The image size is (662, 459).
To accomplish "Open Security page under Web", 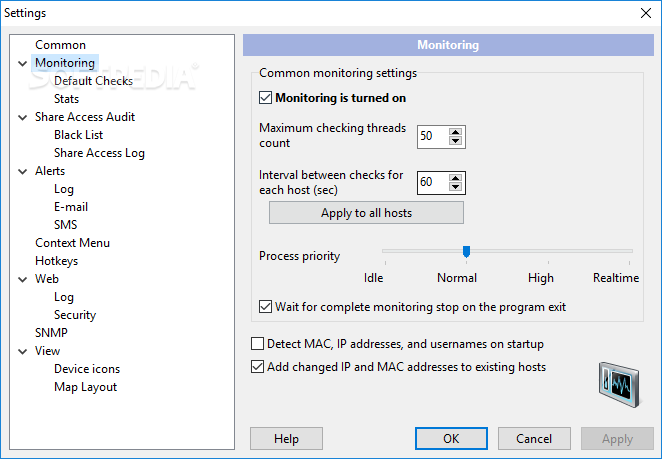I will click(x=75, y=315).
